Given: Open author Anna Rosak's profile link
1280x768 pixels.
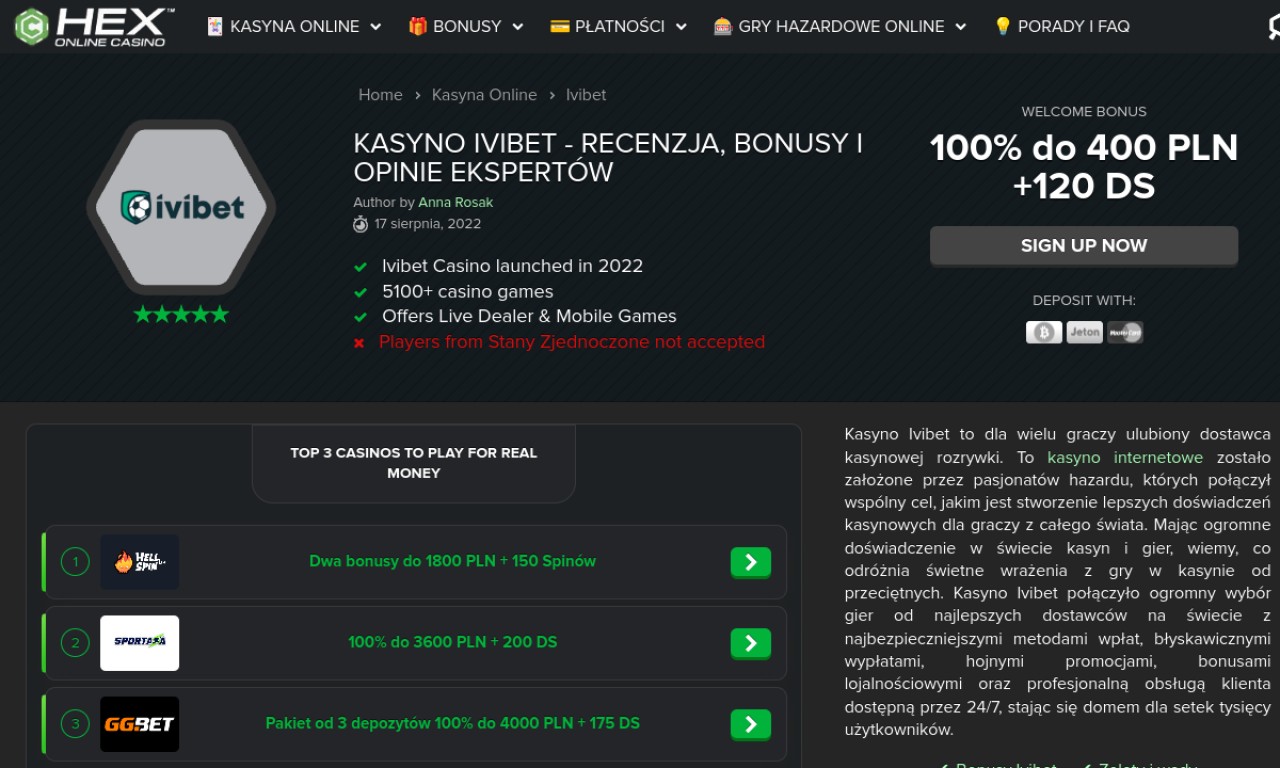Looking at the screenshot, I should 455,202.
